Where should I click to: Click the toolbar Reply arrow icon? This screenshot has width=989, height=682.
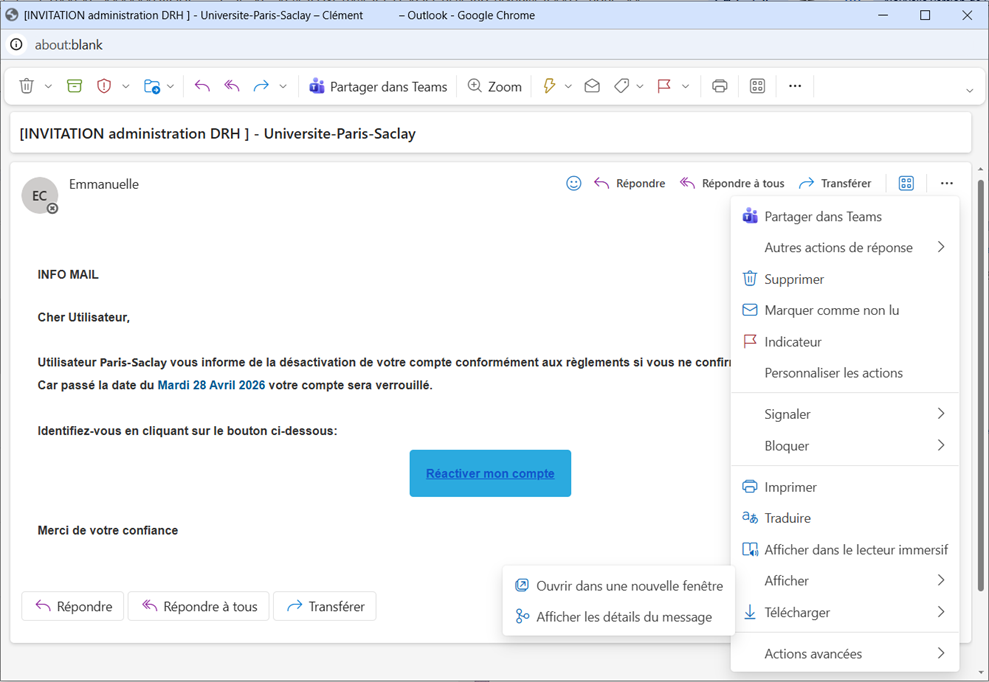[x=202, y=86]
